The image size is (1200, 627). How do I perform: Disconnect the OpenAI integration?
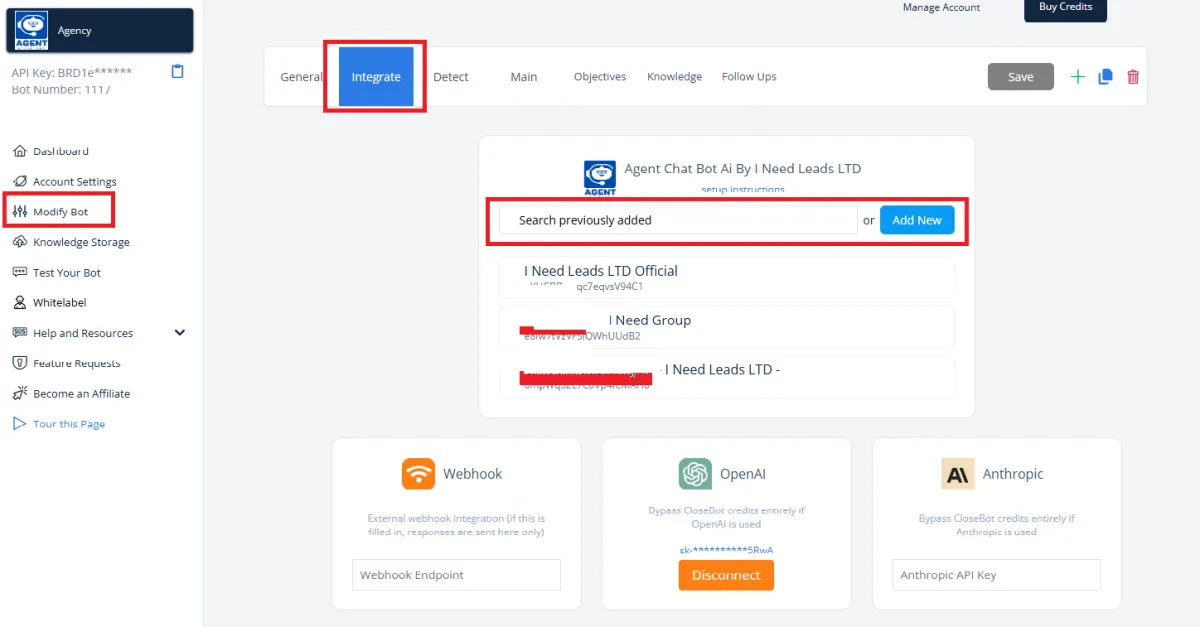click(x=726, y=575)
